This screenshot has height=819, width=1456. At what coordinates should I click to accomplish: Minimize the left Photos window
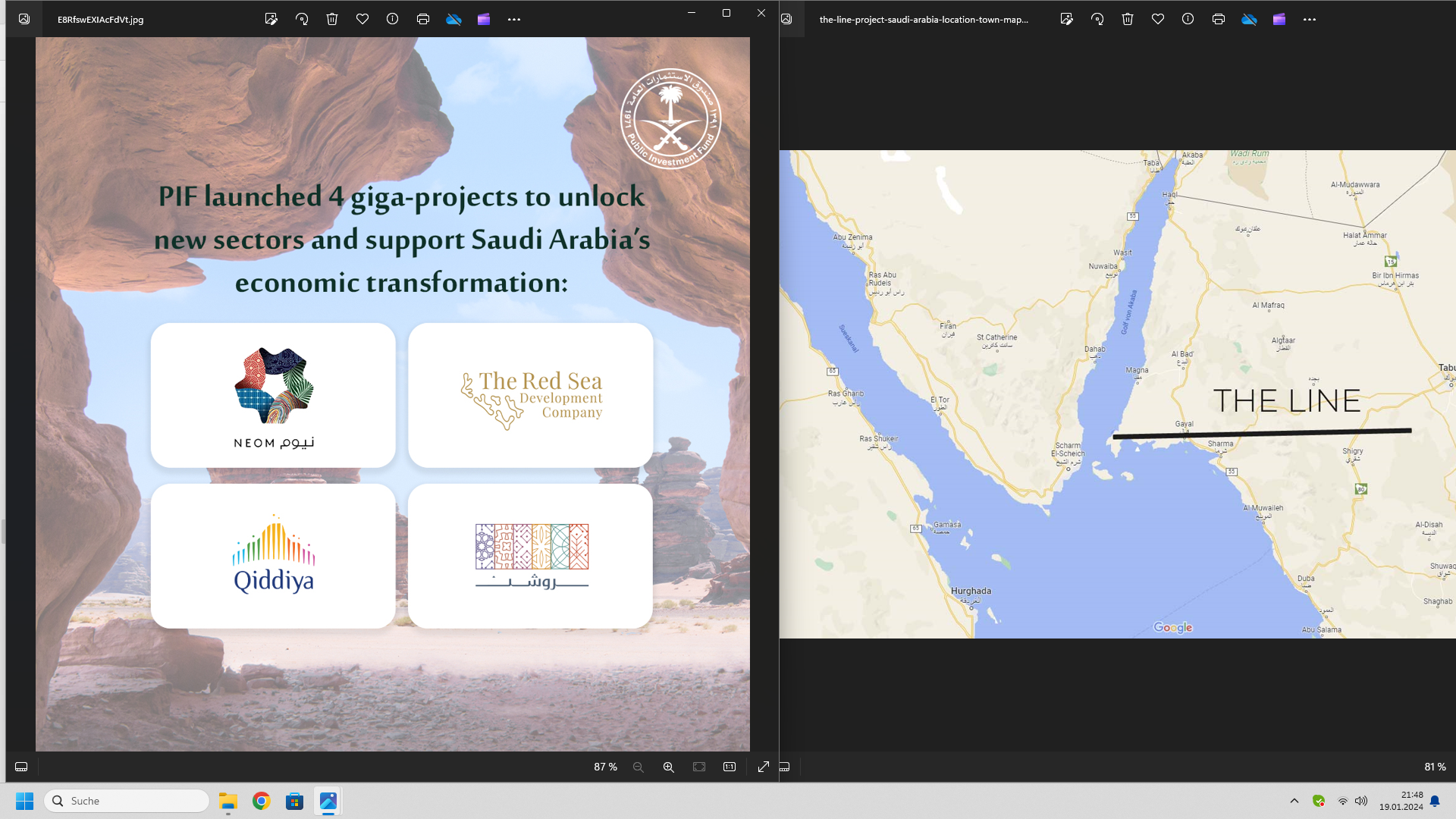692,13
